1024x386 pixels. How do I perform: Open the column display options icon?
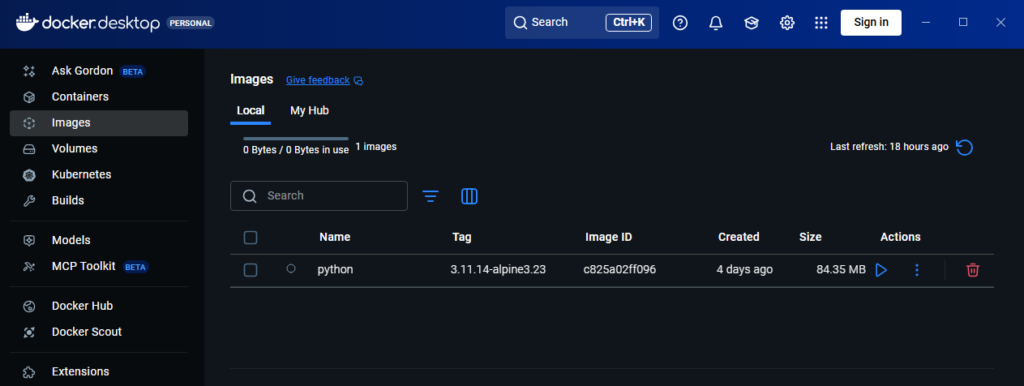[469, 196]
